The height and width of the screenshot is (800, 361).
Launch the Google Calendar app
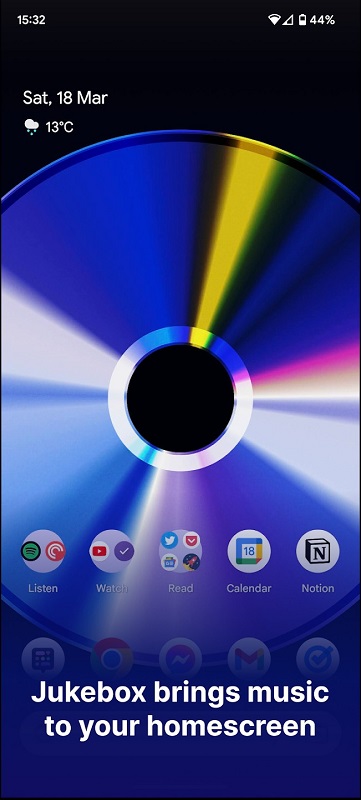[249, 551]
